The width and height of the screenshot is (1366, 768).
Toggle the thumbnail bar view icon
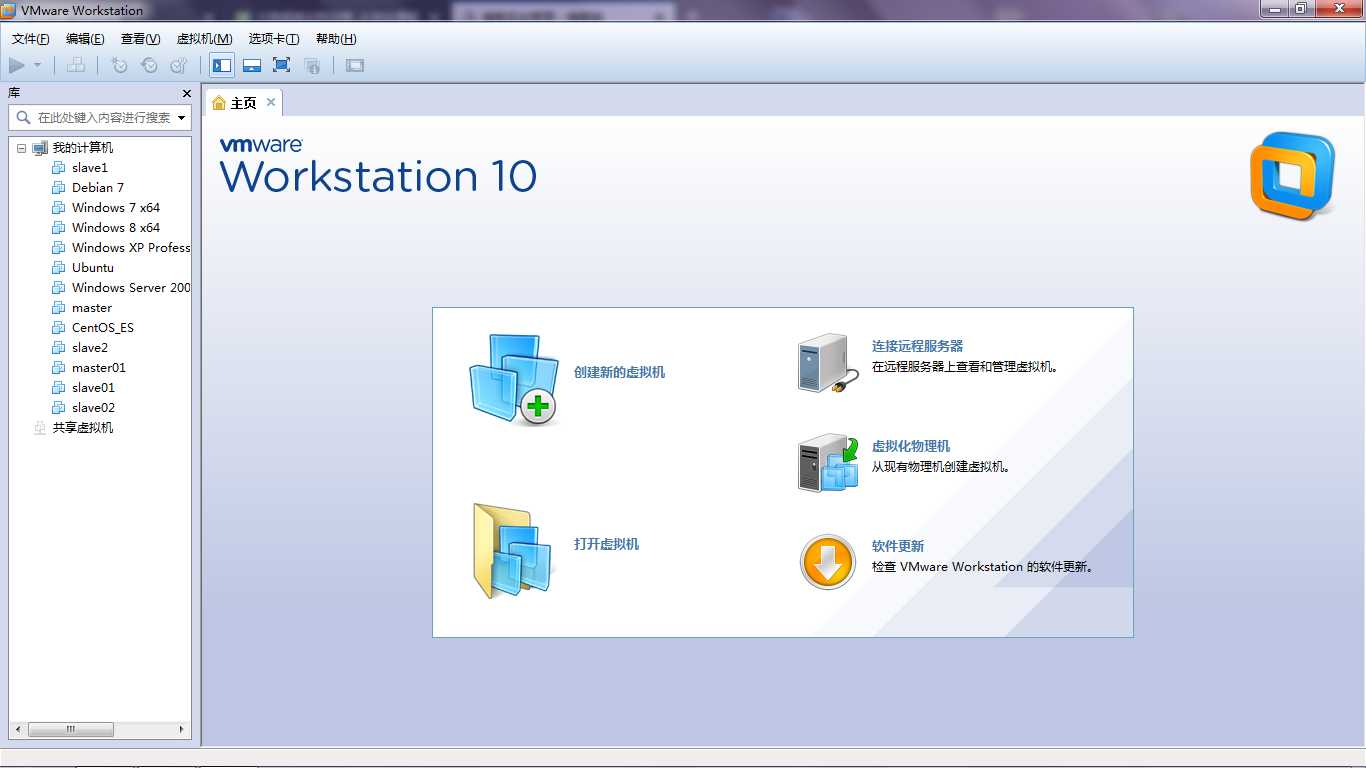tap(252, 65)
